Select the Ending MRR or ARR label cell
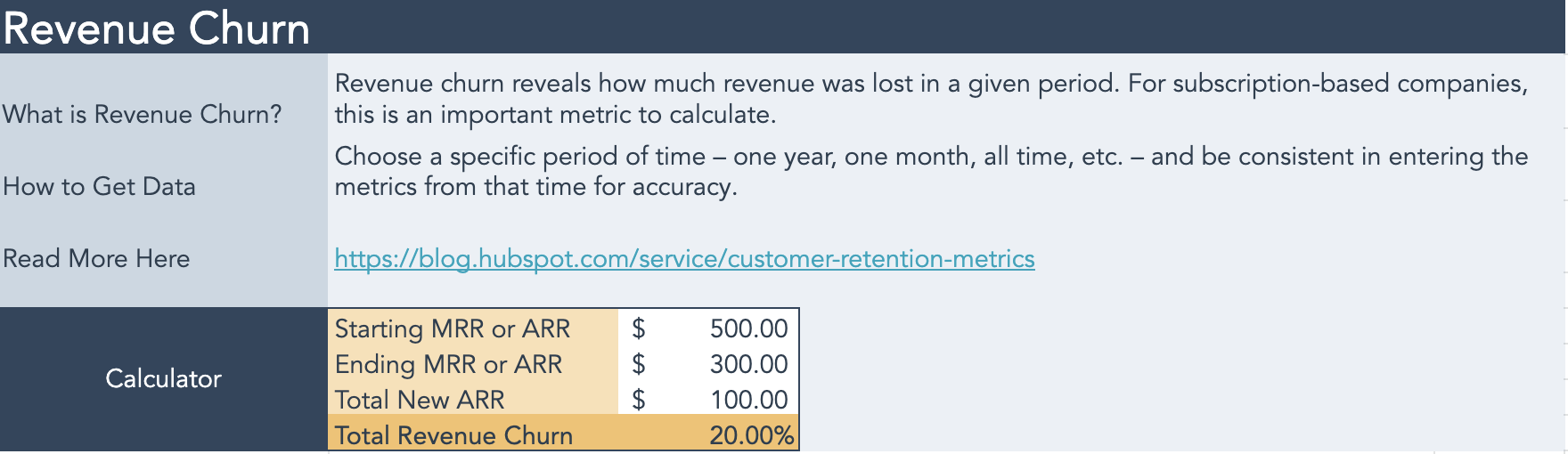The height and width of the screenshot is (454, 1568). (448, 364)
